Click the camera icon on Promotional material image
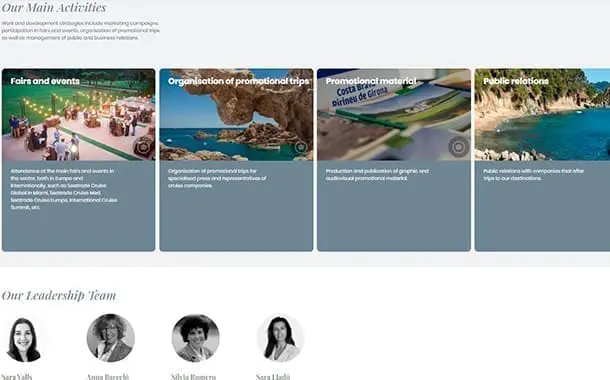This screenshot has height=380, width=610. point(459,147)
